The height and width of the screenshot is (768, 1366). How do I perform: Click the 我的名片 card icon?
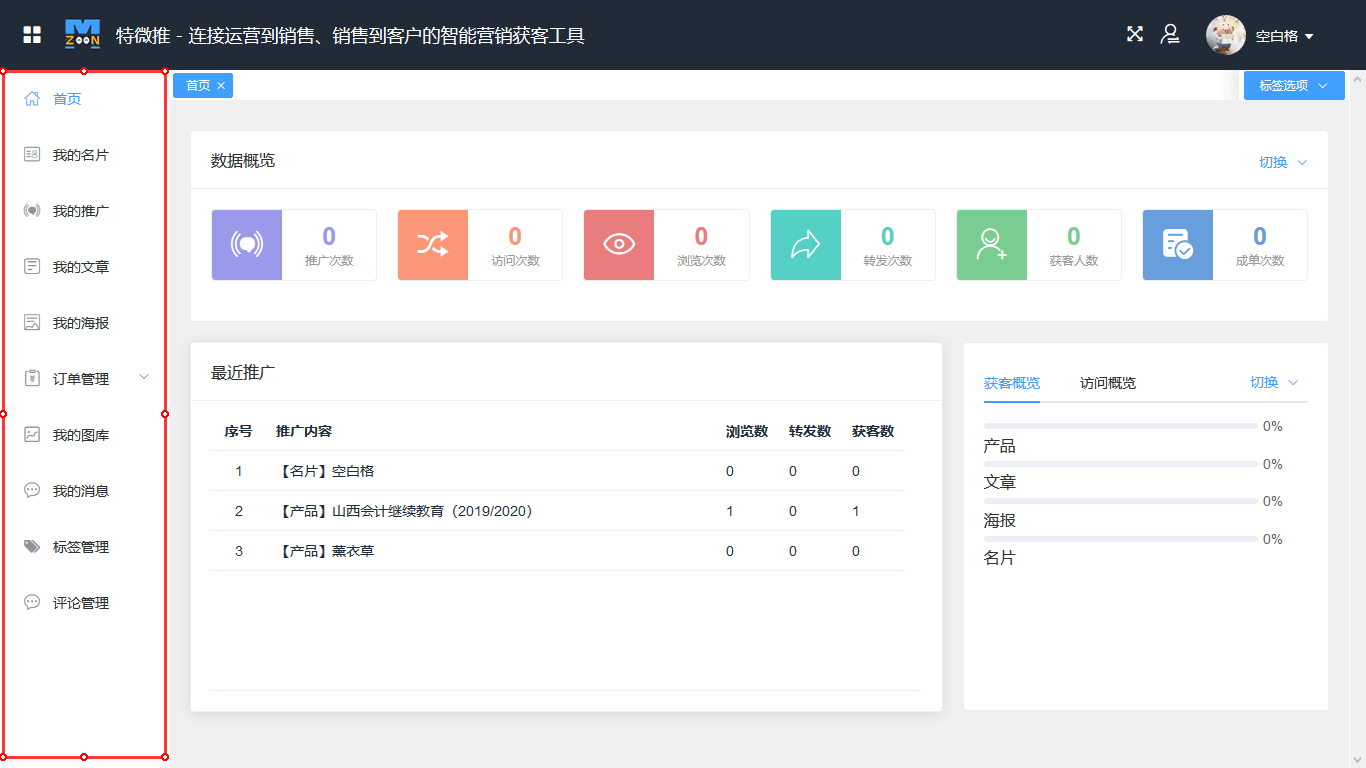click(x=32, y=155)
